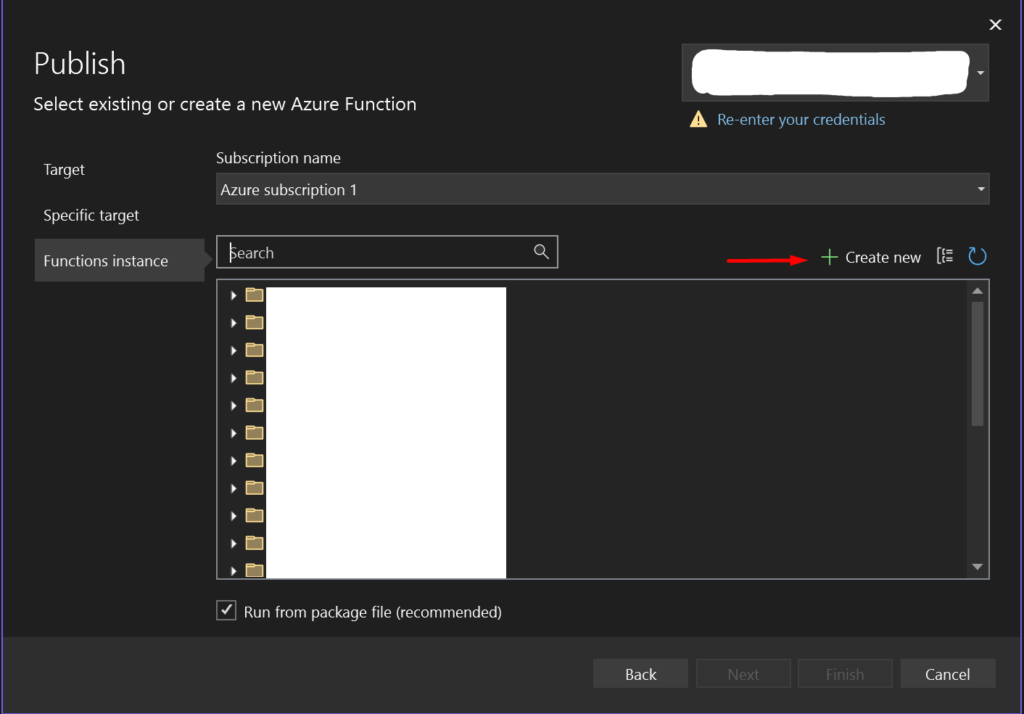Click the folder icon on the first tree row
The image size is (1024, 714).
point(253,294)
